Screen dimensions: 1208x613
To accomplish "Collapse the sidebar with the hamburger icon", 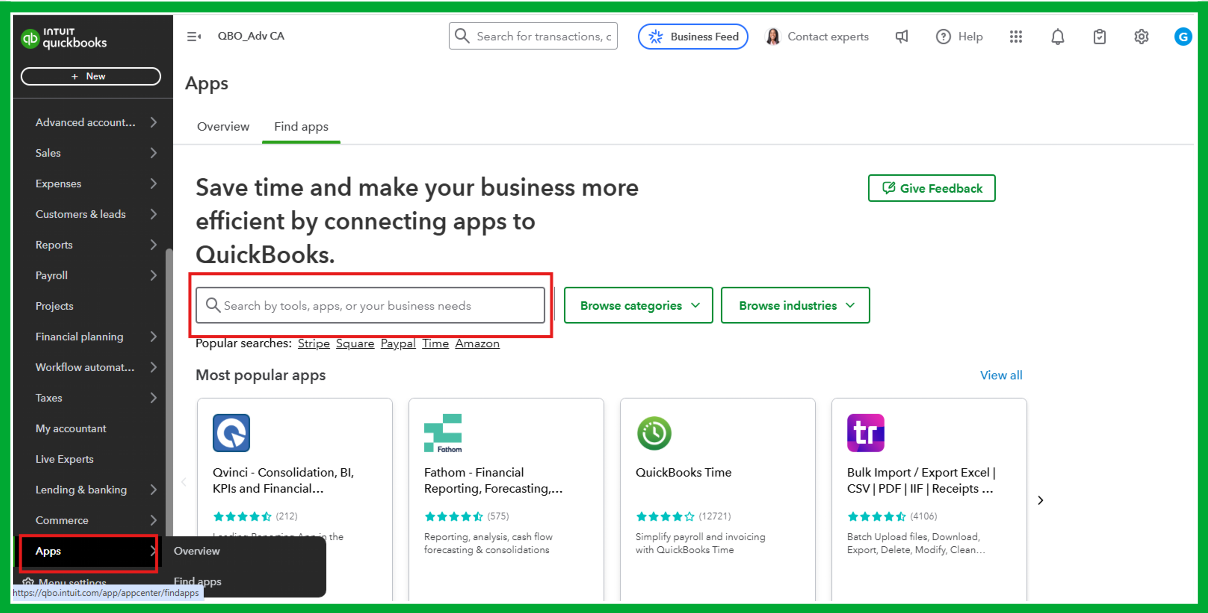I will pos(195,35).
